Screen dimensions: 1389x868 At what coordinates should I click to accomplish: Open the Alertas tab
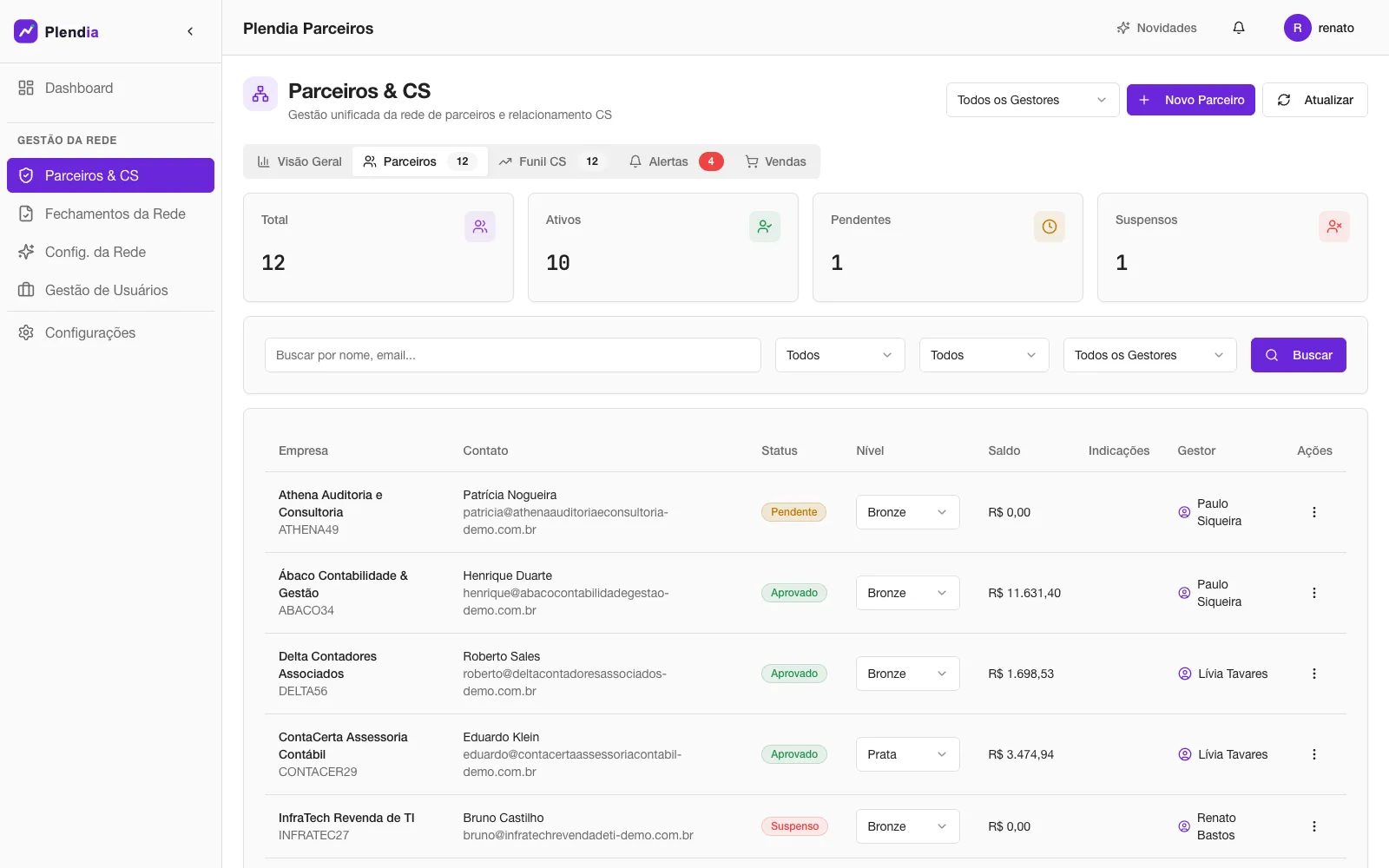pos(675,161)
